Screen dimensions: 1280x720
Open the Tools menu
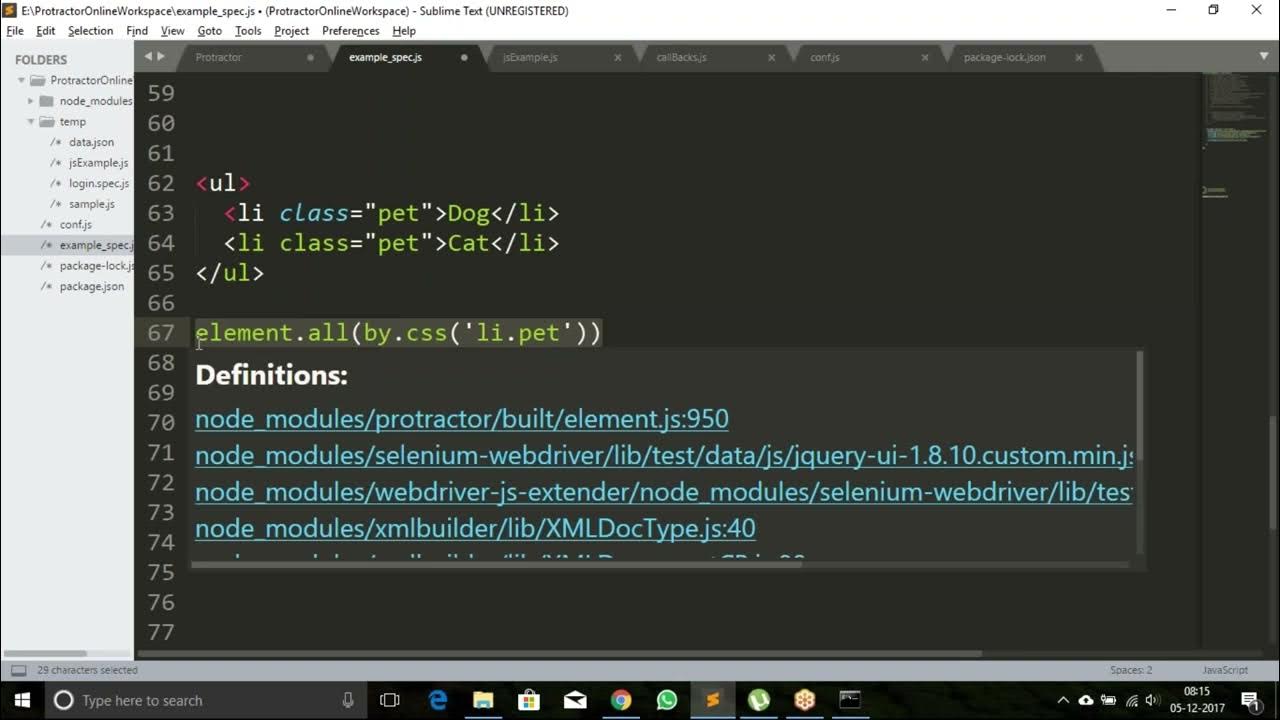(x=248, y=31)
